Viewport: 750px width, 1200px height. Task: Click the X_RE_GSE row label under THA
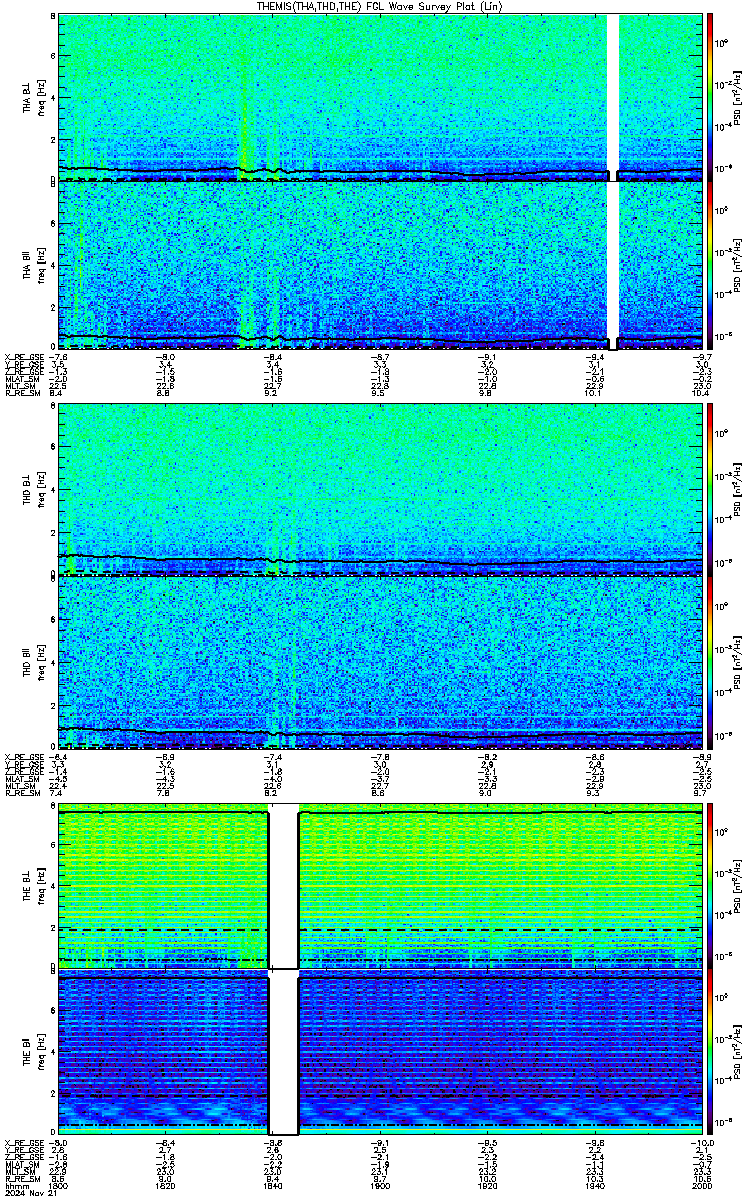24,356
